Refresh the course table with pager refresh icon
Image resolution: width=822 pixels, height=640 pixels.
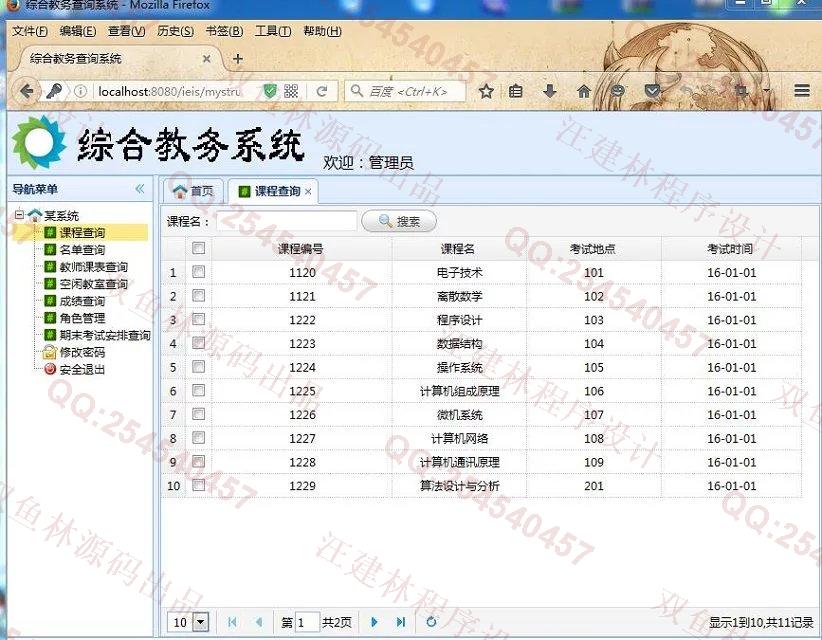(x=431, y=622)
